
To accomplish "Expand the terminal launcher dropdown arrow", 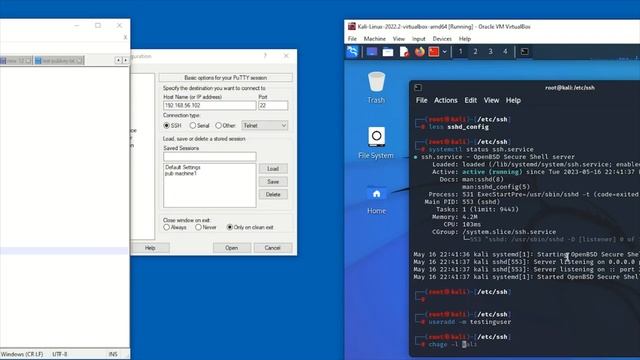I will coord(444,52).
